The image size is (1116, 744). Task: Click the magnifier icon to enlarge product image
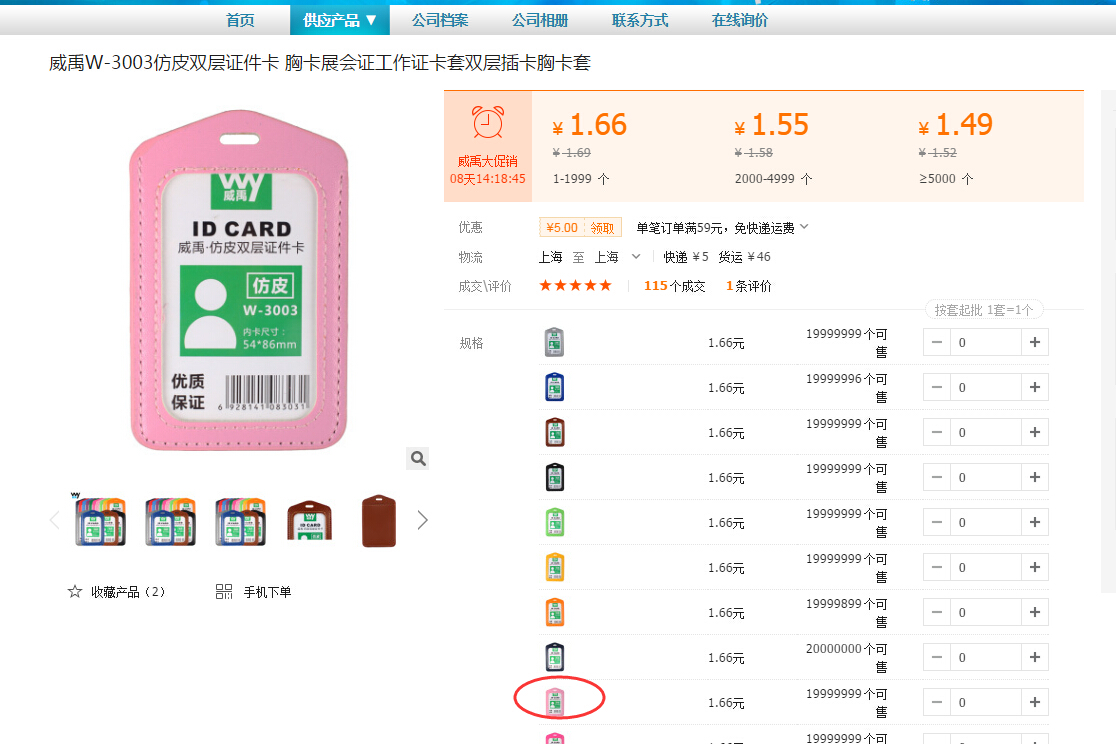tap(418, 459)
